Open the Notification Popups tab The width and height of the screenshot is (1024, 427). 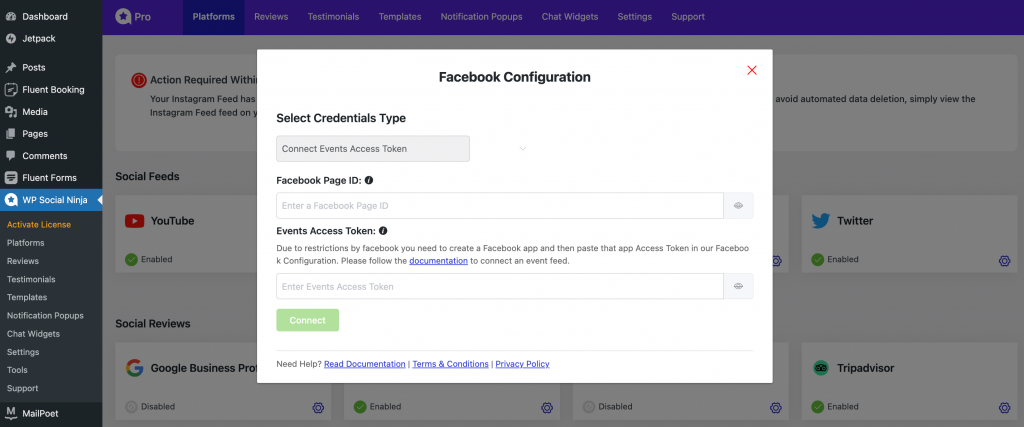coord(481,17)
